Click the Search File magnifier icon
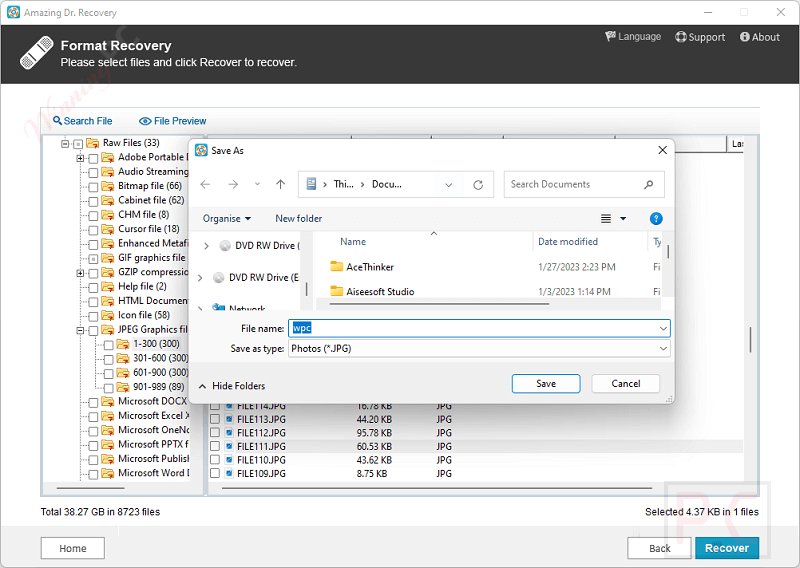Viewport: 800px width, 568px height. (57, 121)
